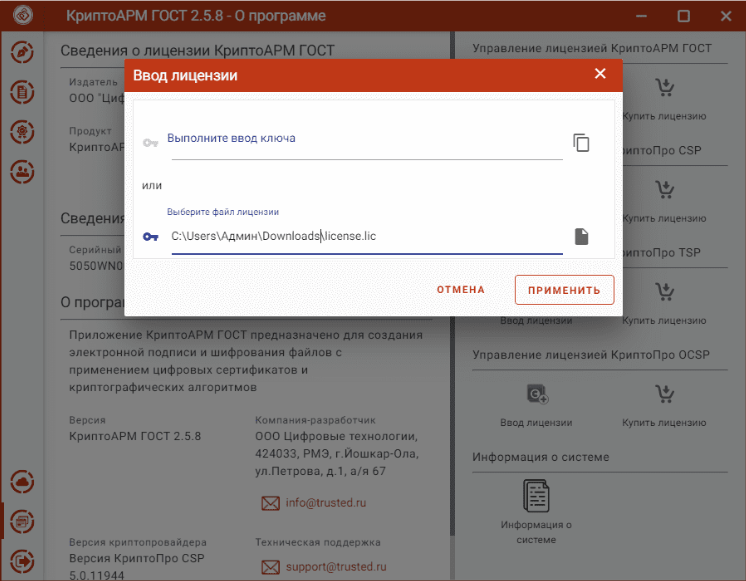The height and width of the screenshot is (581, 746).
Task: Click the support@trusted.ru email link
Action: click(x=336, y=567)
